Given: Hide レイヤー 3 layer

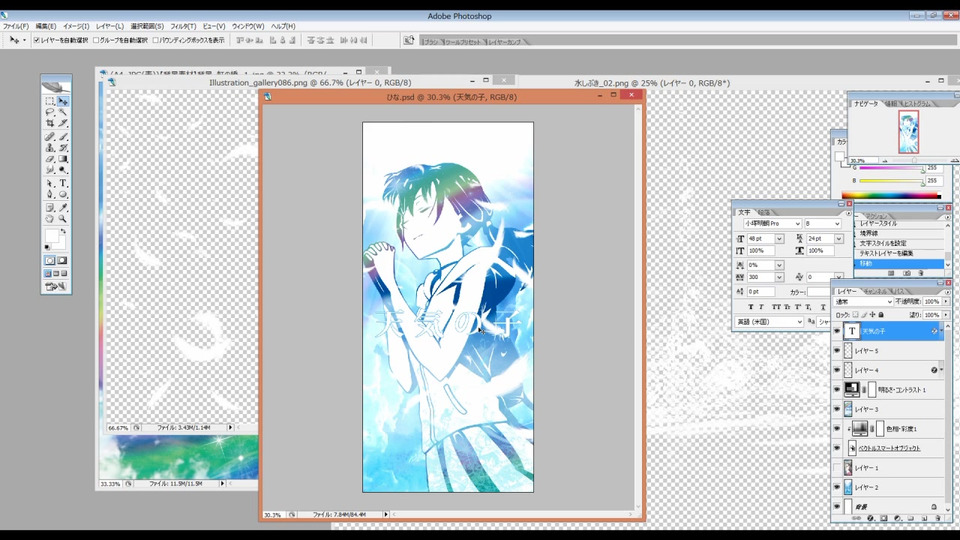Looking at the screenshot, I should [837, 409].
